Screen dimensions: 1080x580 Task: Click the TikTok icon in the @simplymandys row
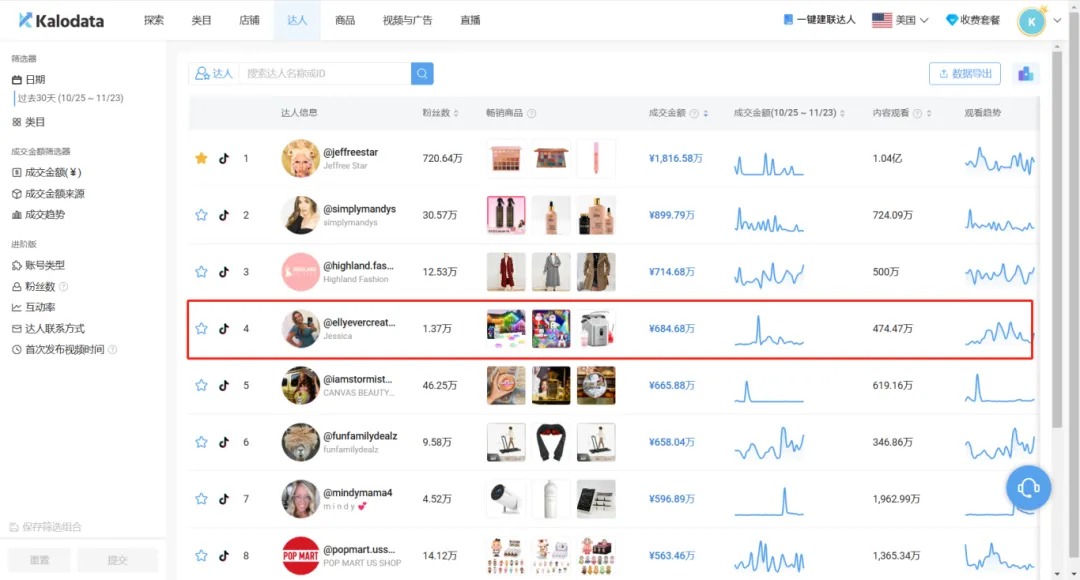tap(224, 215)
